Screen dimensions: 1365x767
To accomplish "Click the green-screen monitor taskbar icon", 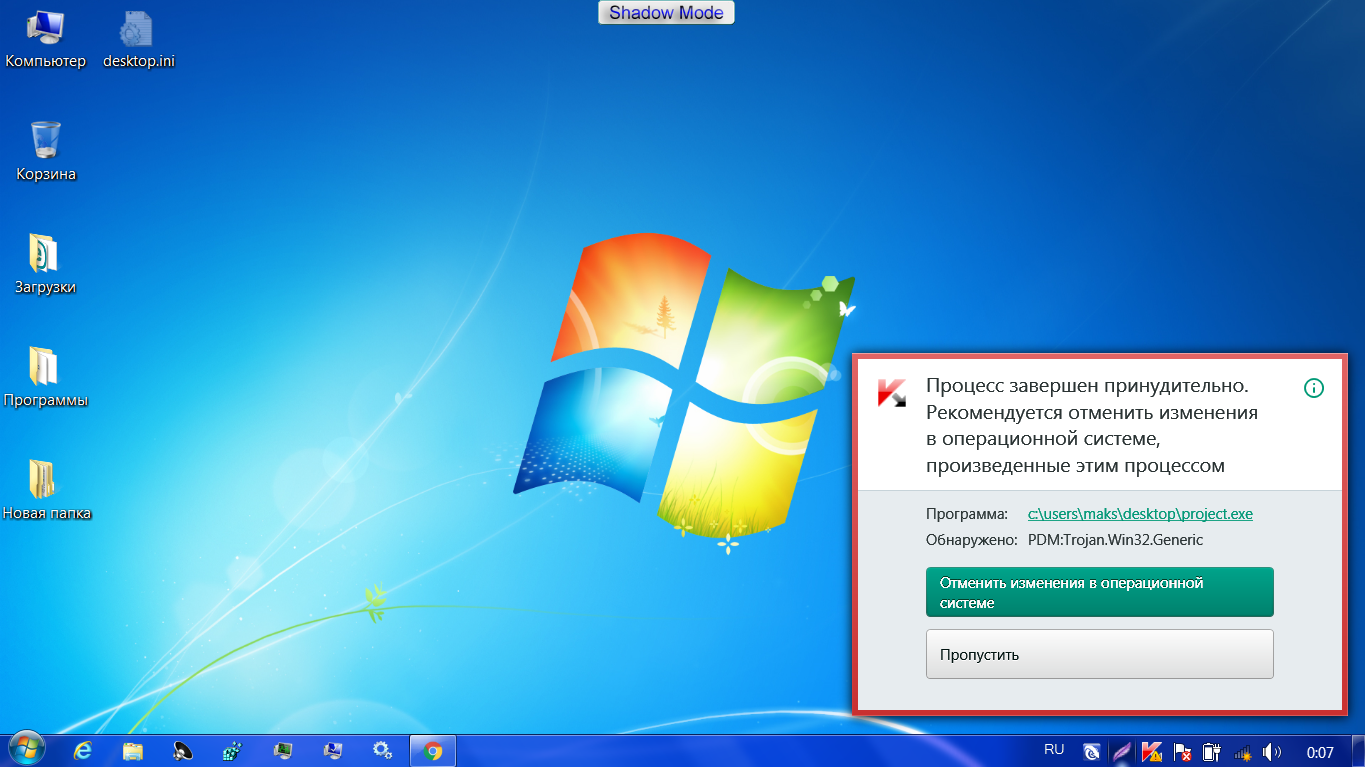I will [x=283, y=751].
